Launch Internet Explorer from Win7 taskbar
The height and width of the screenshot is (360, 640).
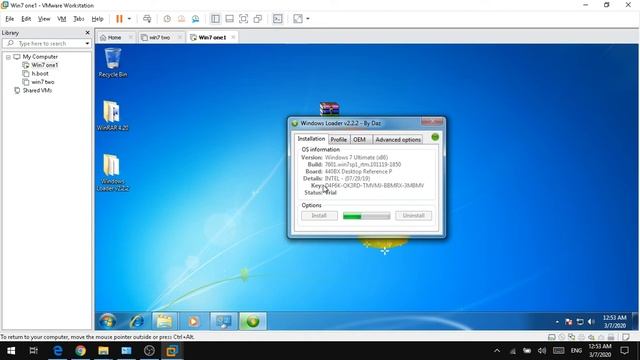(x=137, y=322)
